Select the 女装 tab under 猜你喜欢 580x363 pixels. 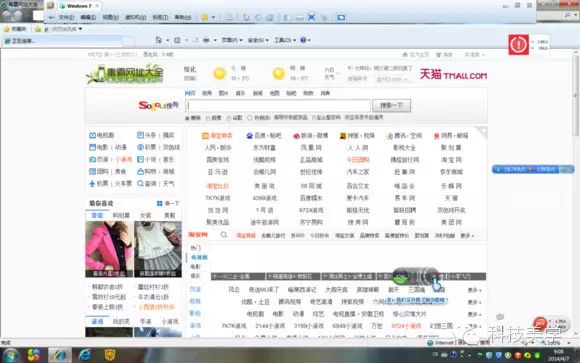pos(145,215)
